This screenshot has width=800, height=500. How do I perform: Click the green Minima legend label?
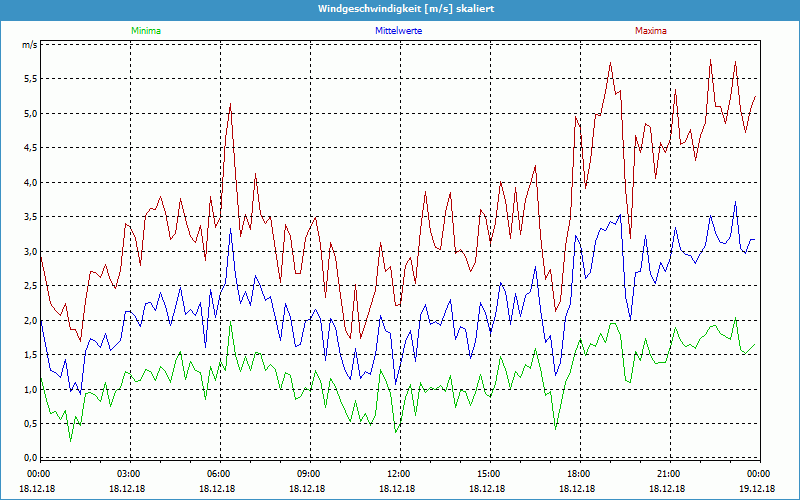(146, 31)
